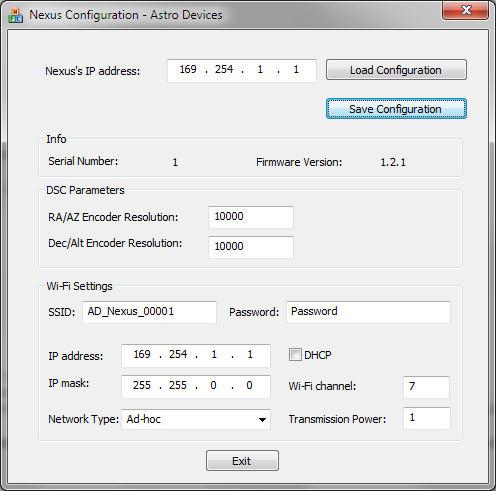
Task: Click first octet 169 of Wi-Fi IP address
Action: pyautogui.click(x=142, y=354)
